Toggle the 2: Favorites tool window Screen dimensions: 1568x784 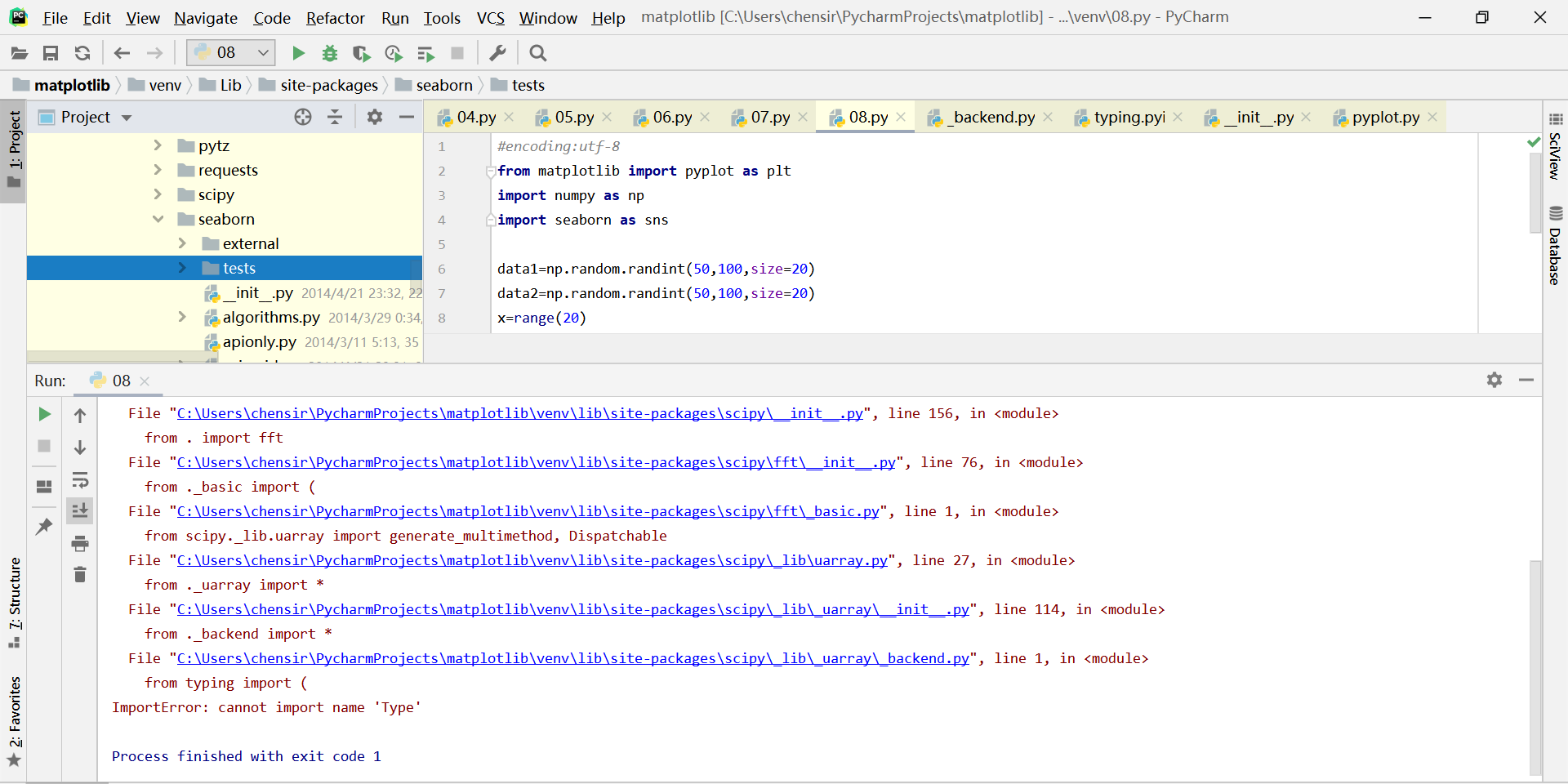pos(14,721)
